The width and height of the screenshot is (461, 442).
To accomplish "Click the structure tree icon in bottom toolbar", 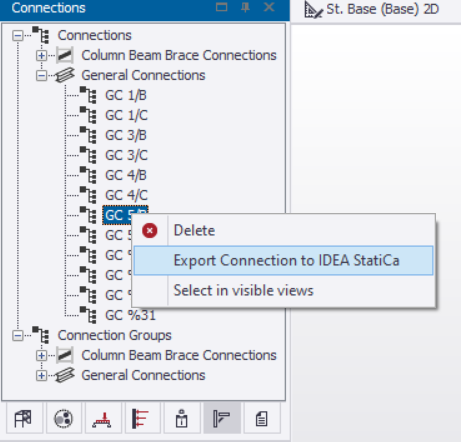I will coord(23,419).
